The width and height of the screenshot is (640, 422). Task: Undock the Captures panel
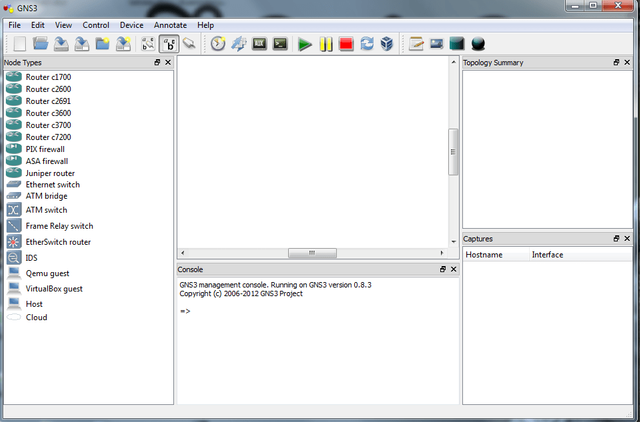616,238
